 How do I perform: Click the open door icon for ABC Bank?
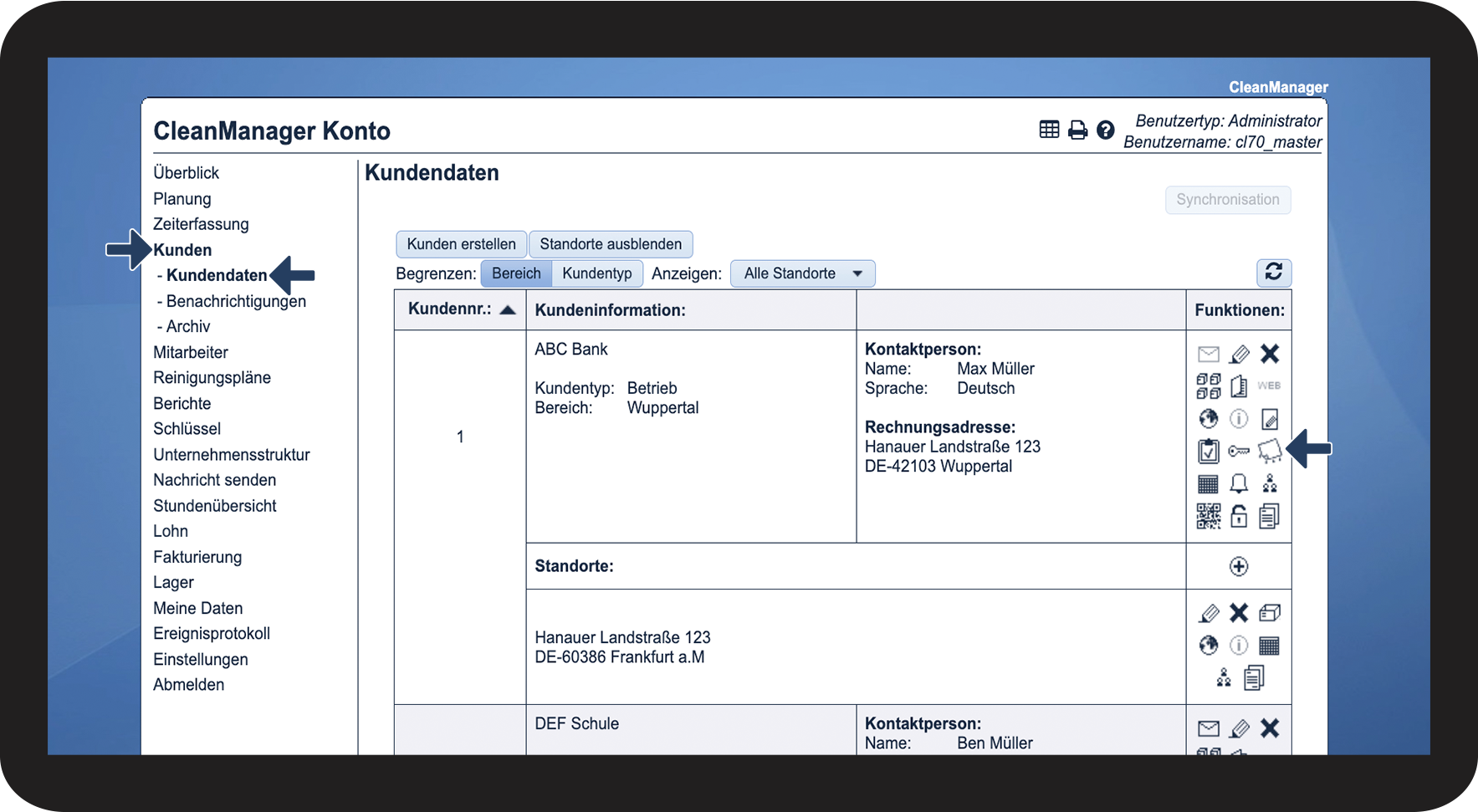(1239, 386)
